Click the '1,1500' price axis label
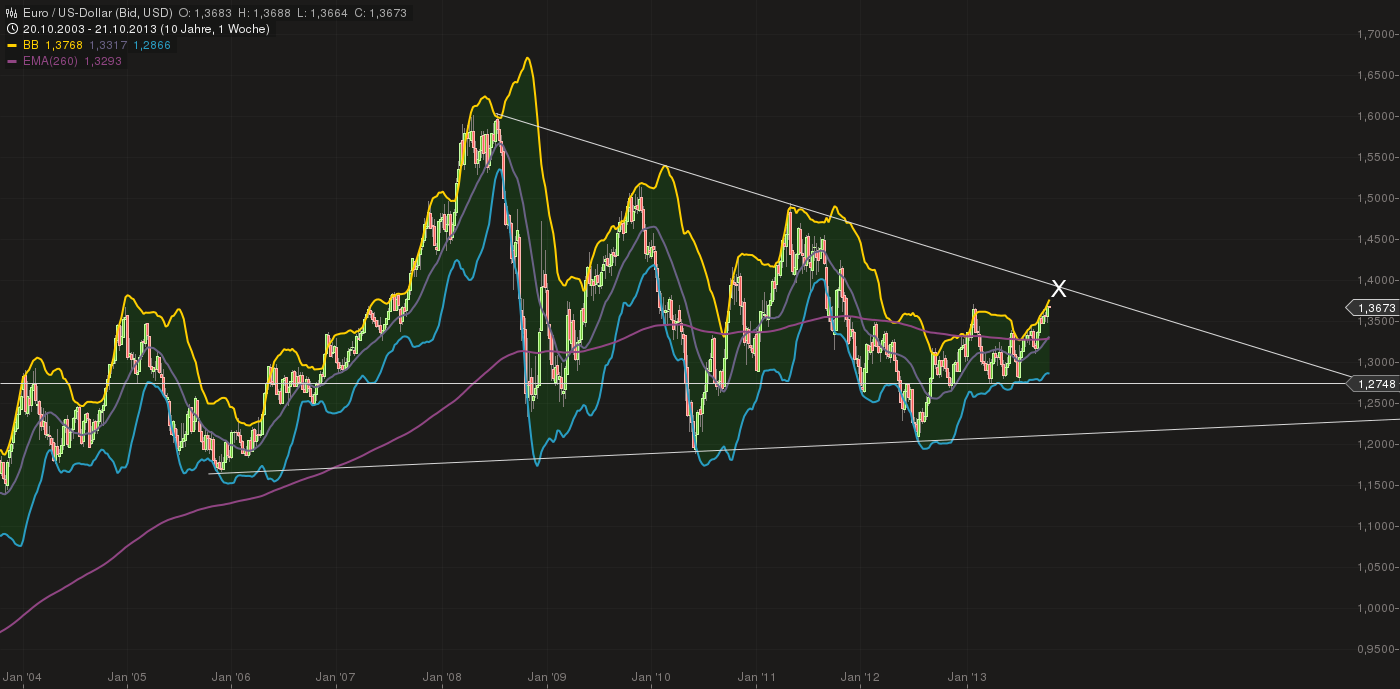This screenshot has height=689, width=1400. coord(1377,485)
